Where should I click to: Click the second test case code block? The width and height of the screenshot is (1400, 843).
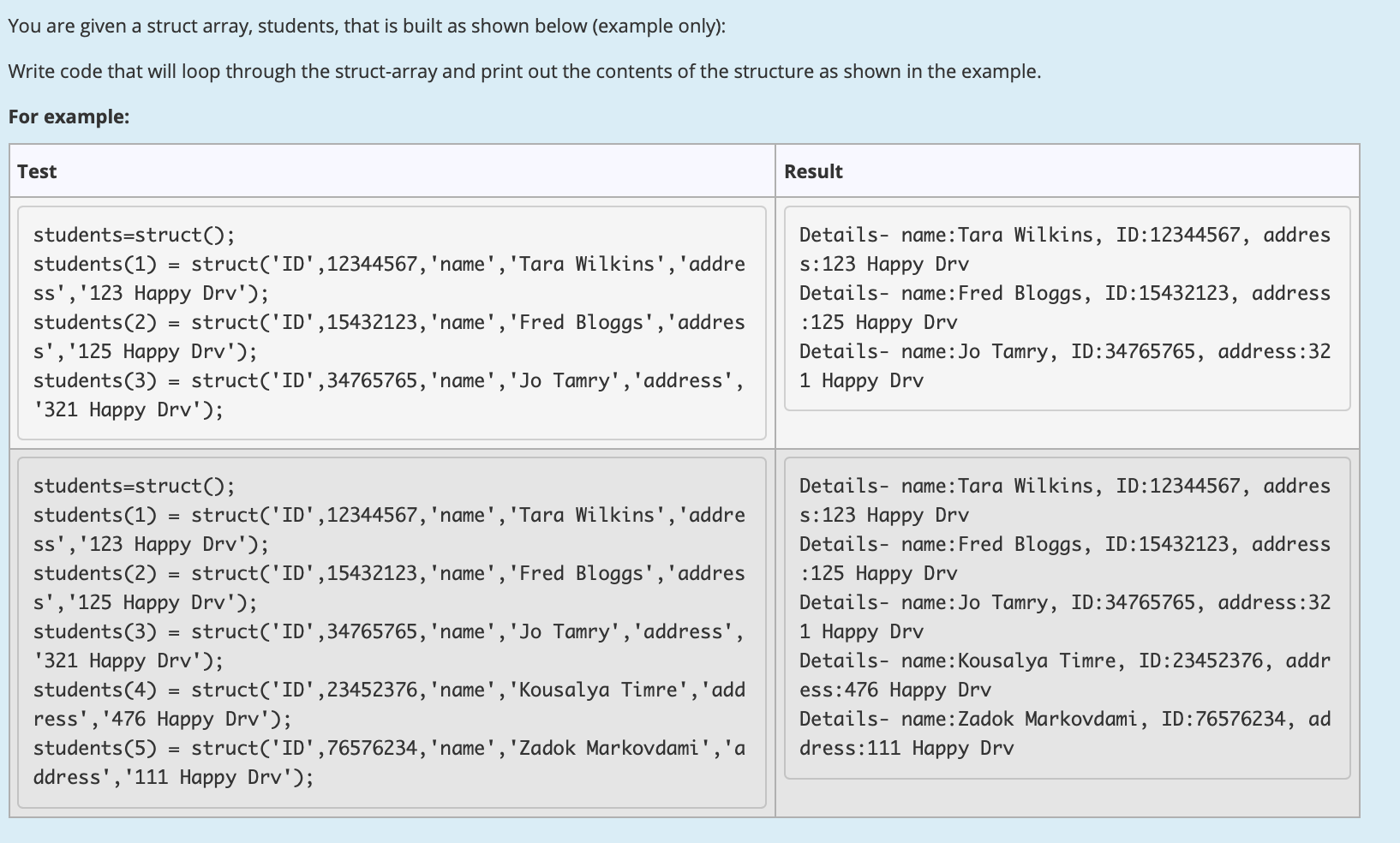tap(390, 631)
